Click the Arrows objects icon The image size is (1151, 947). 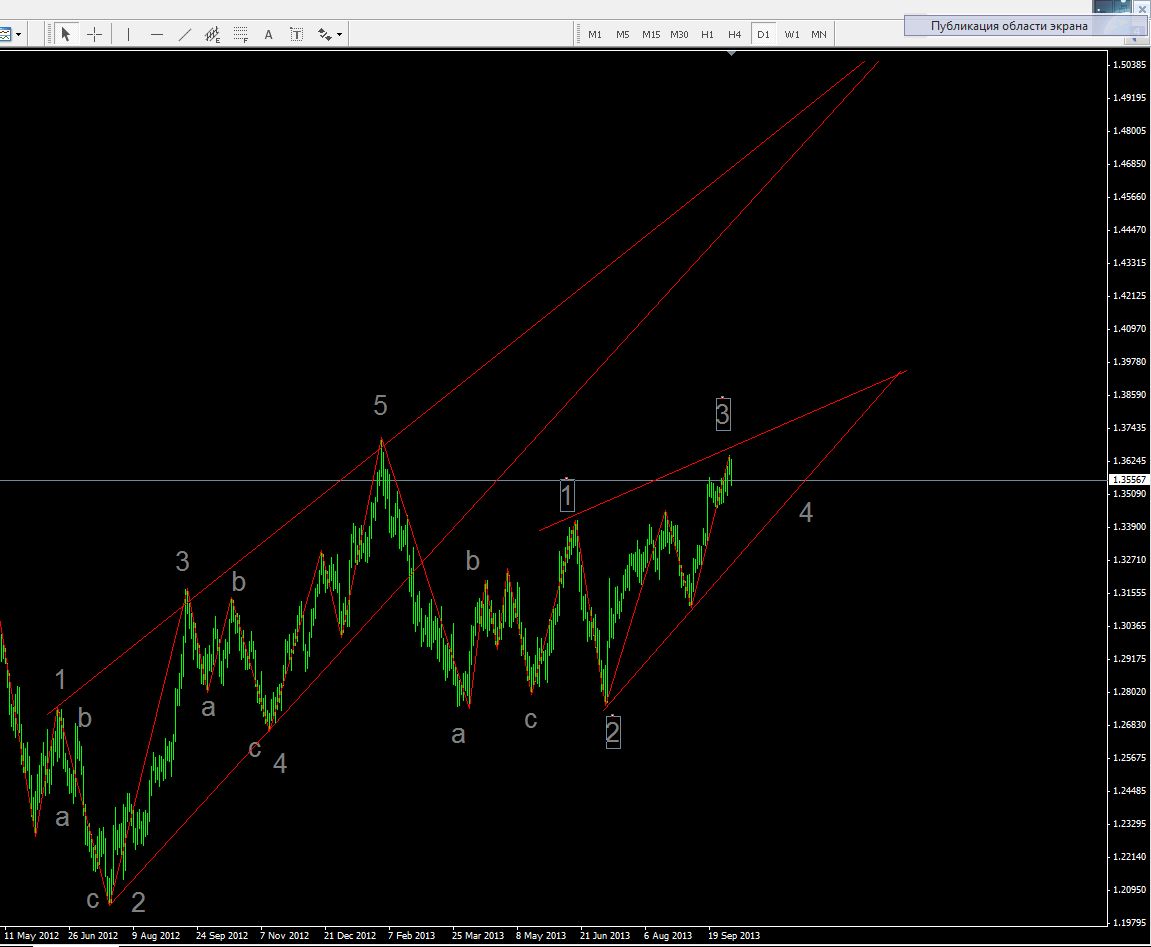(x=324, y=34)
